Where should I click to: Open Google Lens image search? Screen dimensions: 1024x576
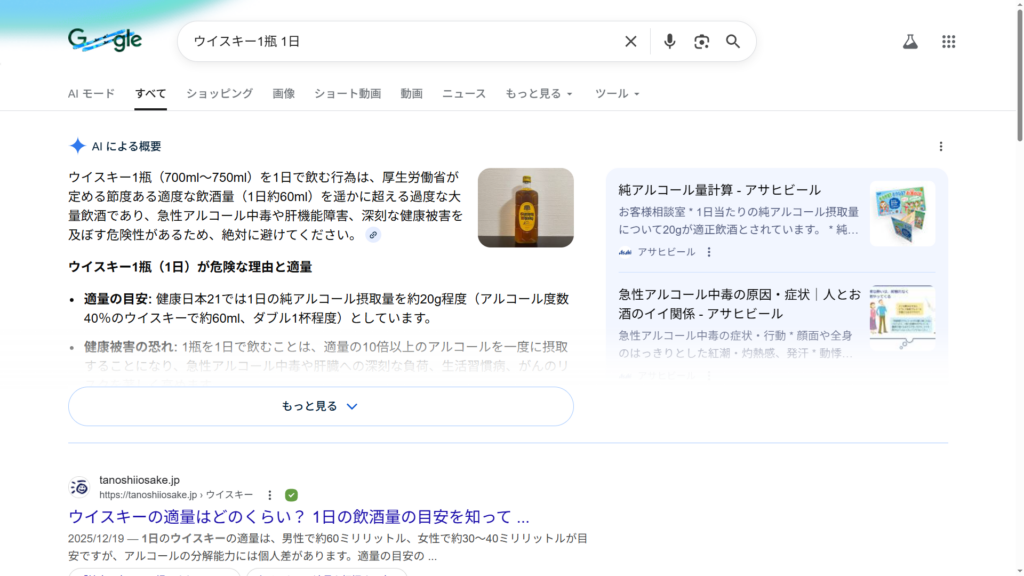tap(702, 41)
